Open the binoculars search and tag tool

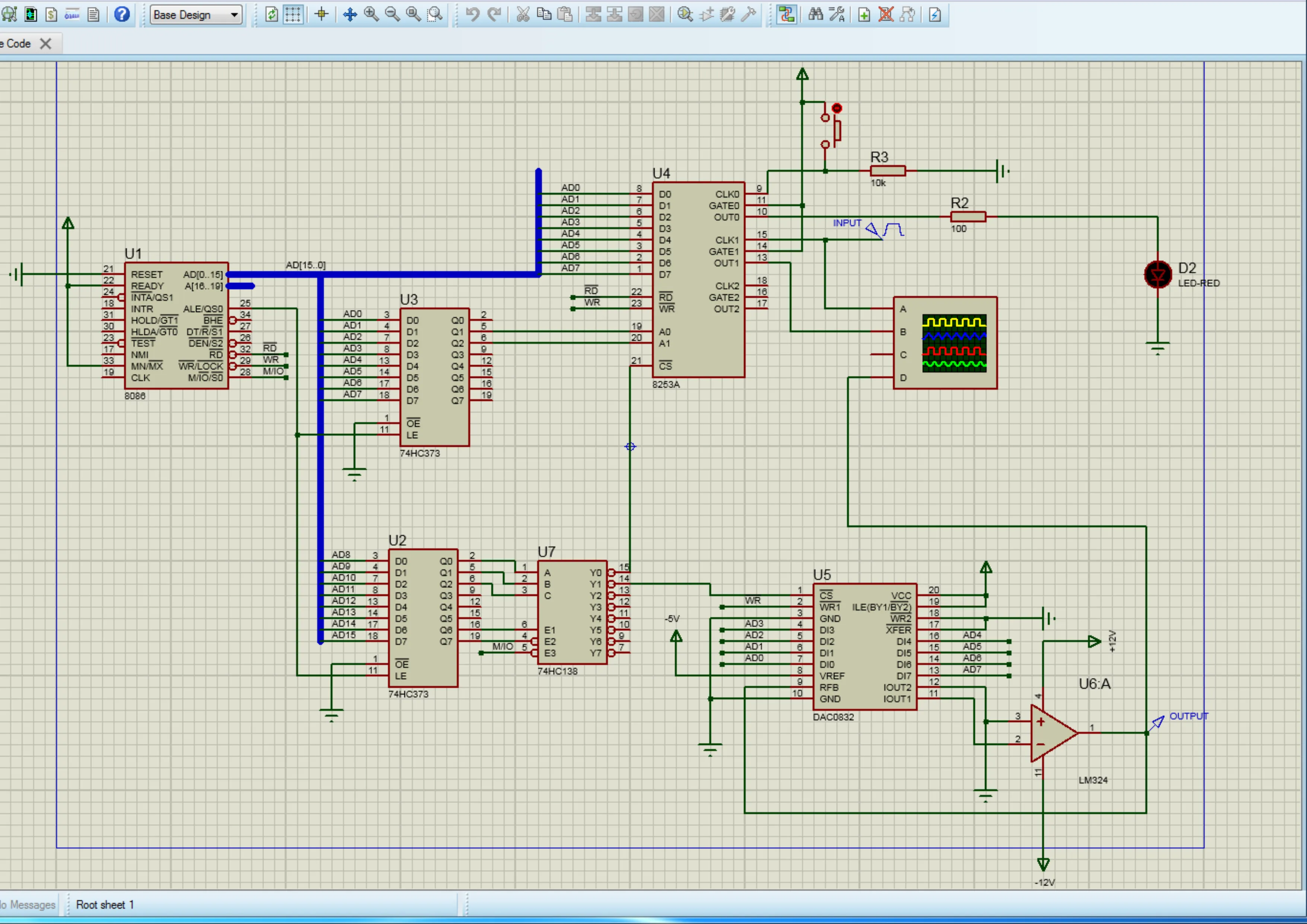point(815,15)
